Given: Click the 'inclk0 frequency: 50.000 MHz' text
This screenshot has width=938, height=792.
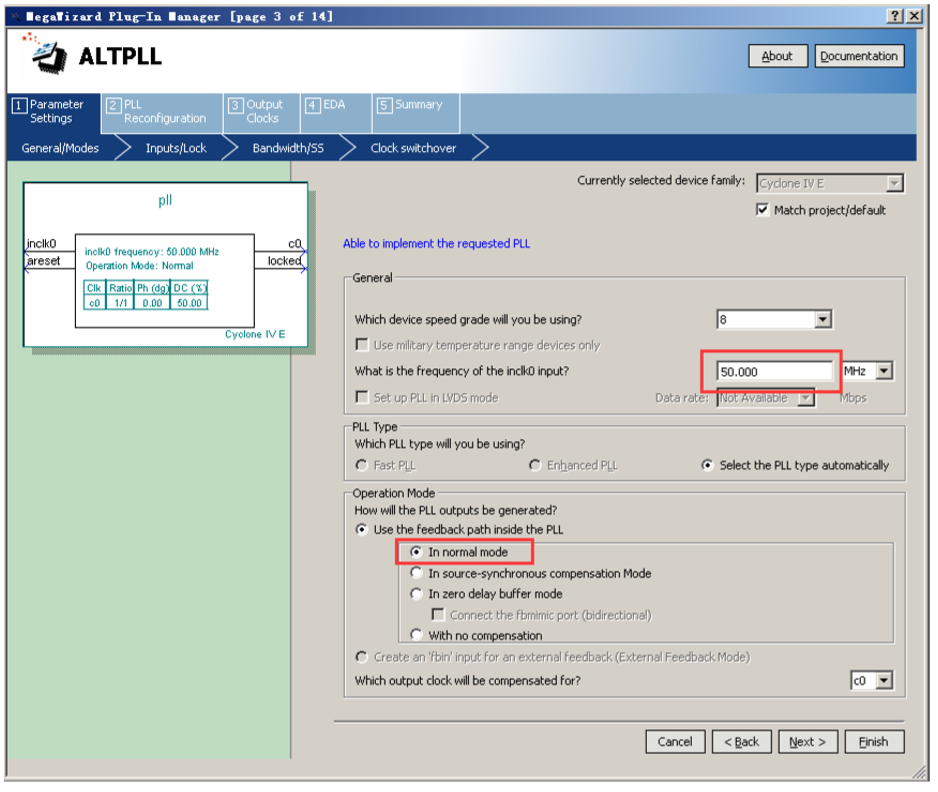Looking at the screenshot, I should click(151, 252).
